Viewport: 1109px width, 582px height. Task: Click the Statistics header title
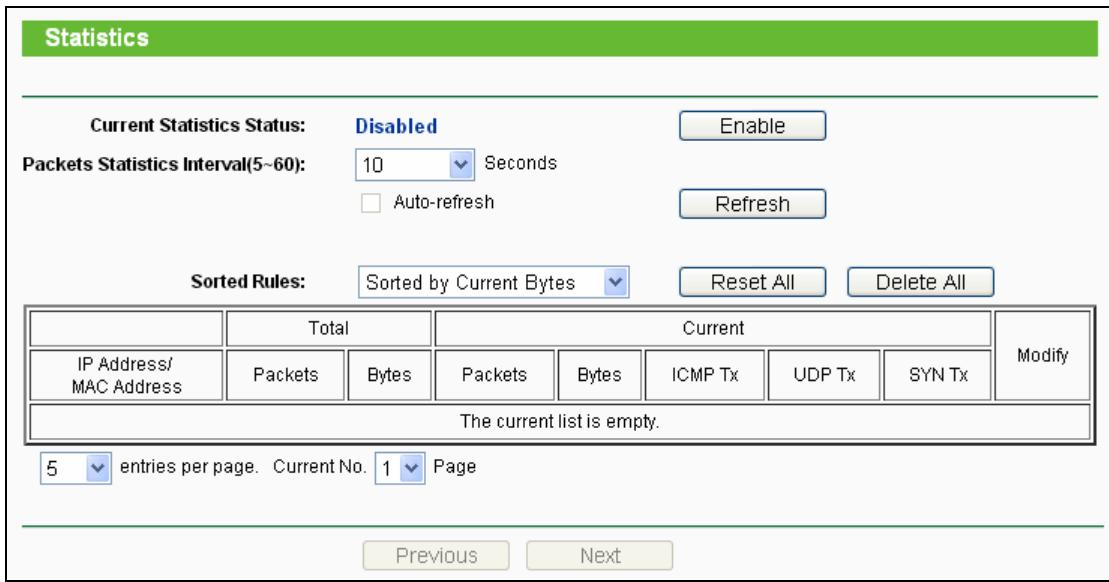pyautogui.click(x=97, y=37)
